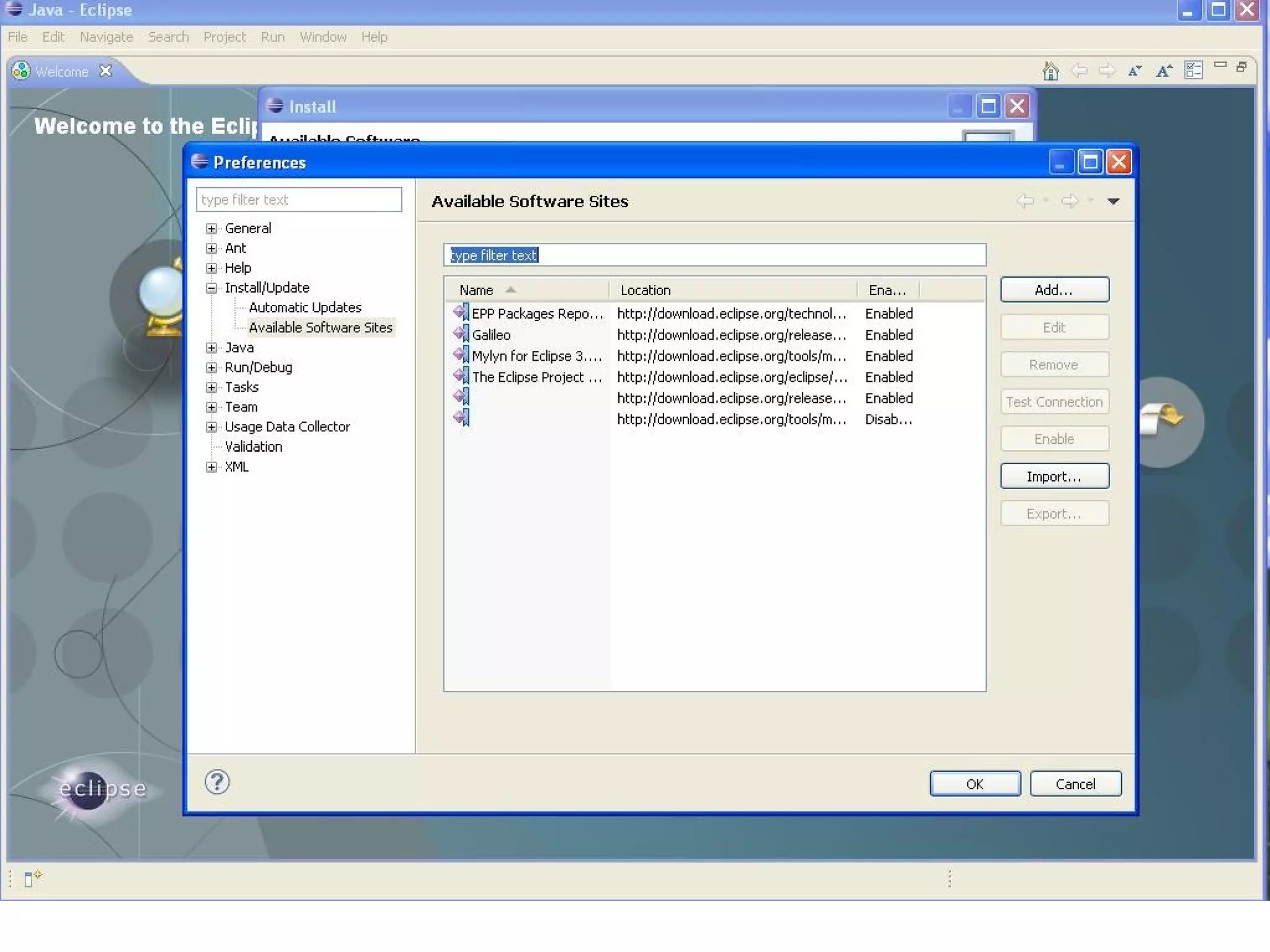
Task: Collapse the Install/Update tree node
Action: click(211, 288)
